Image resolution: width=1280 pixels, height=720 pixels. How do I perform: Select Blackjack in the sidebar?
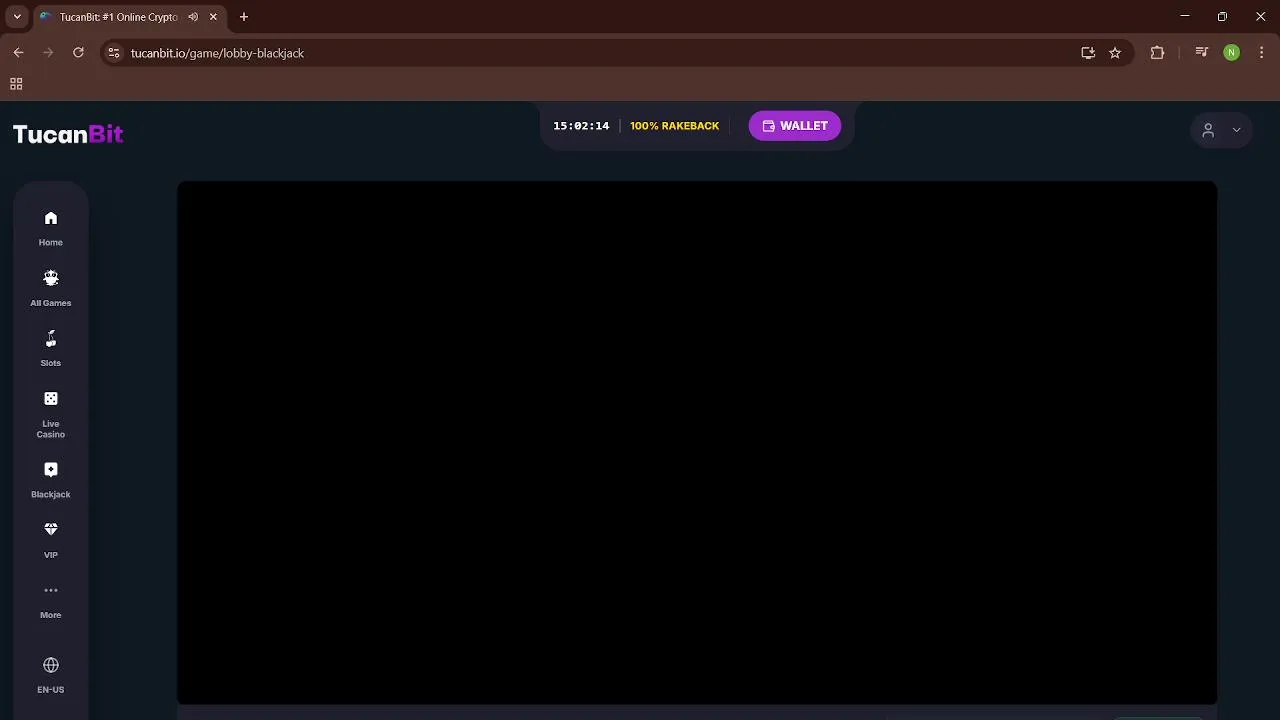[x=51, y=480]
